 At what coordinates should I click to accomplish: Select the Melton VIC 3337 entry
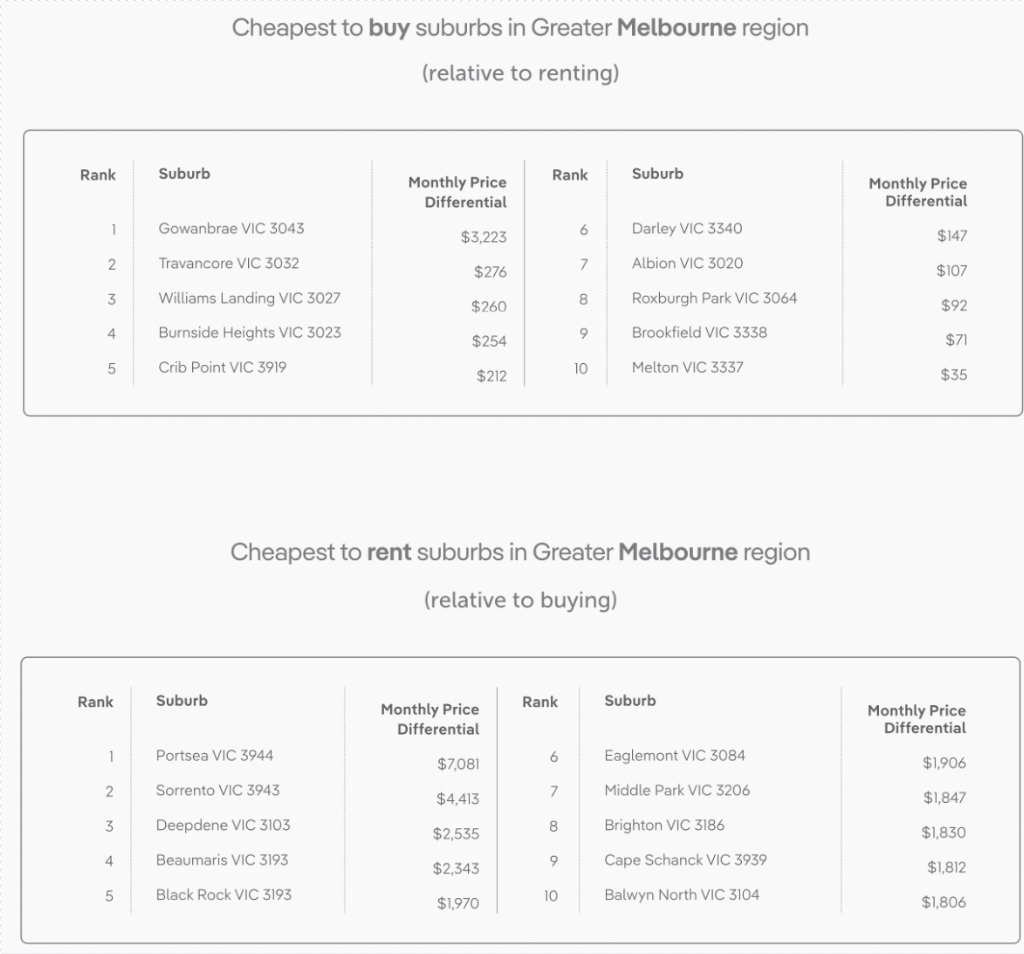tap(687, 367)
